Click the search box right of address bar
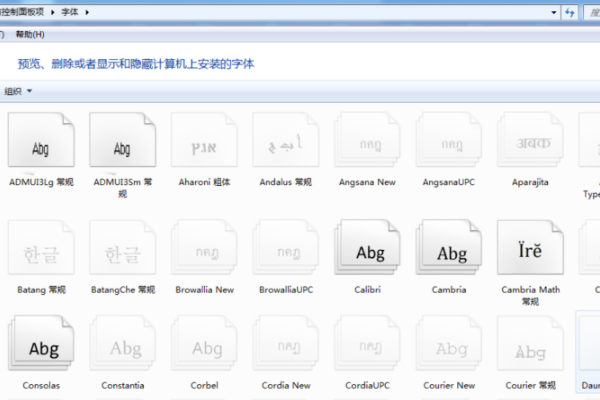The image size is (600, 400). tap(592, 13)
